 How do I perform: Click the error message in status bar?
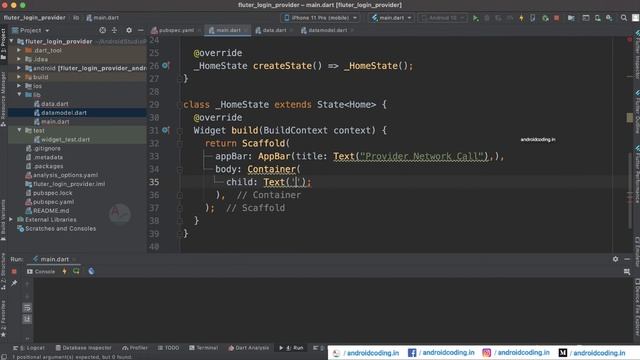click(72, 357)
